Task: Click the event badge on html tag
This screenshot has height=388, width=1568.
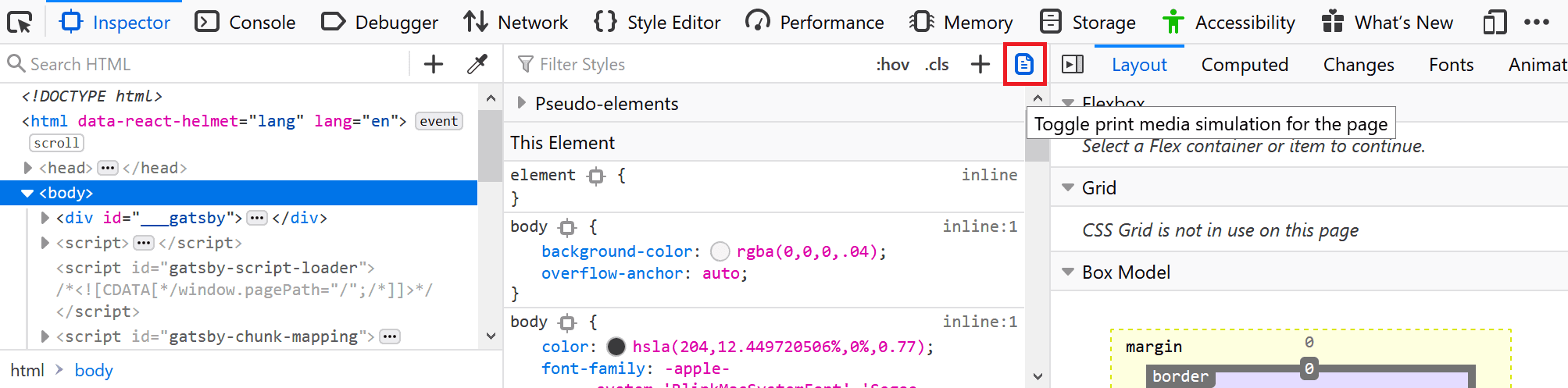Action: [438, 121]
